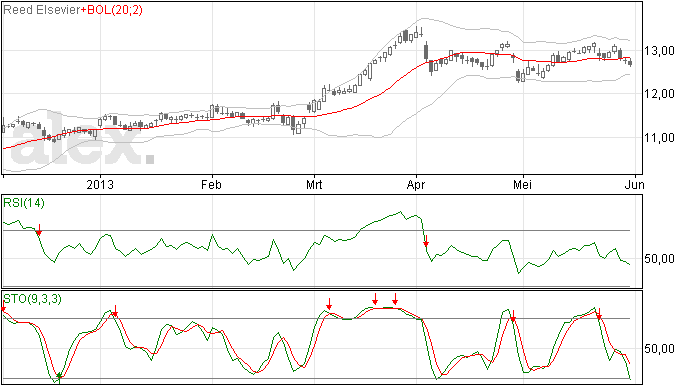This screenshot has height=387, width=690.
Task: Click the STO red arrow in early Mrt
Action: point(329,304)
